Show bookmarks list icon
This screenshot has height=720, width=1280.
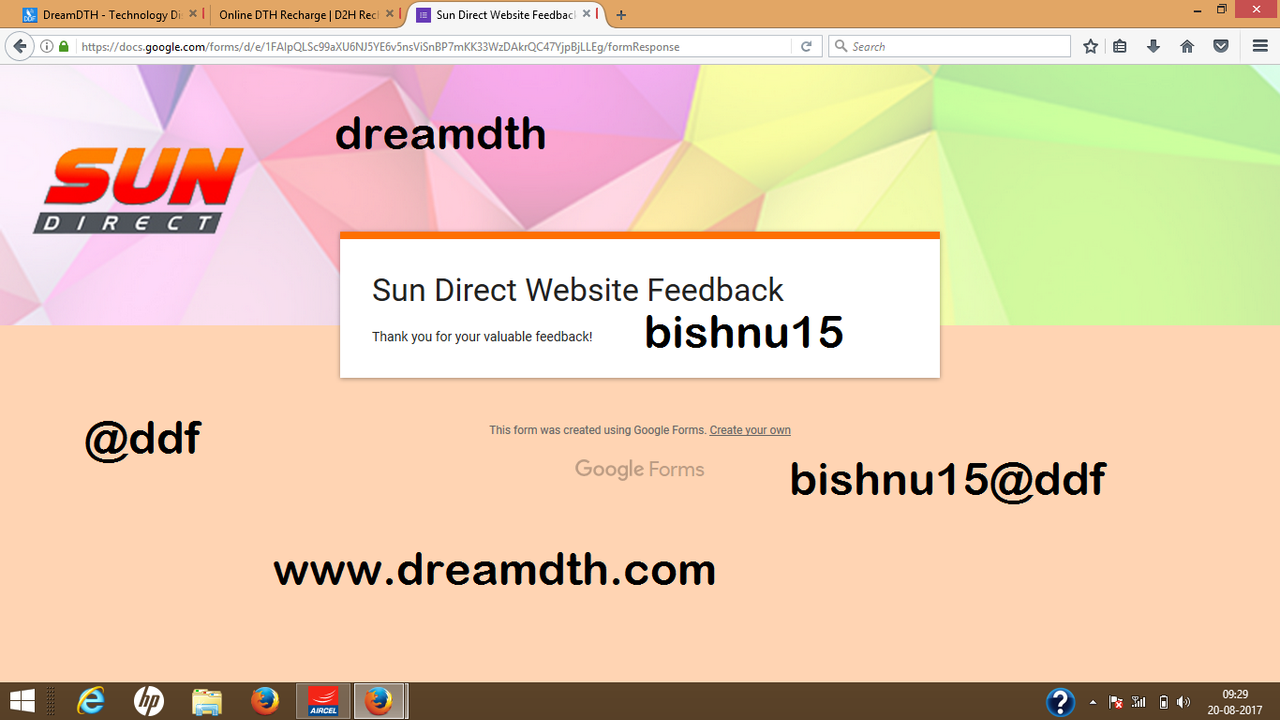pos(1120,46)
